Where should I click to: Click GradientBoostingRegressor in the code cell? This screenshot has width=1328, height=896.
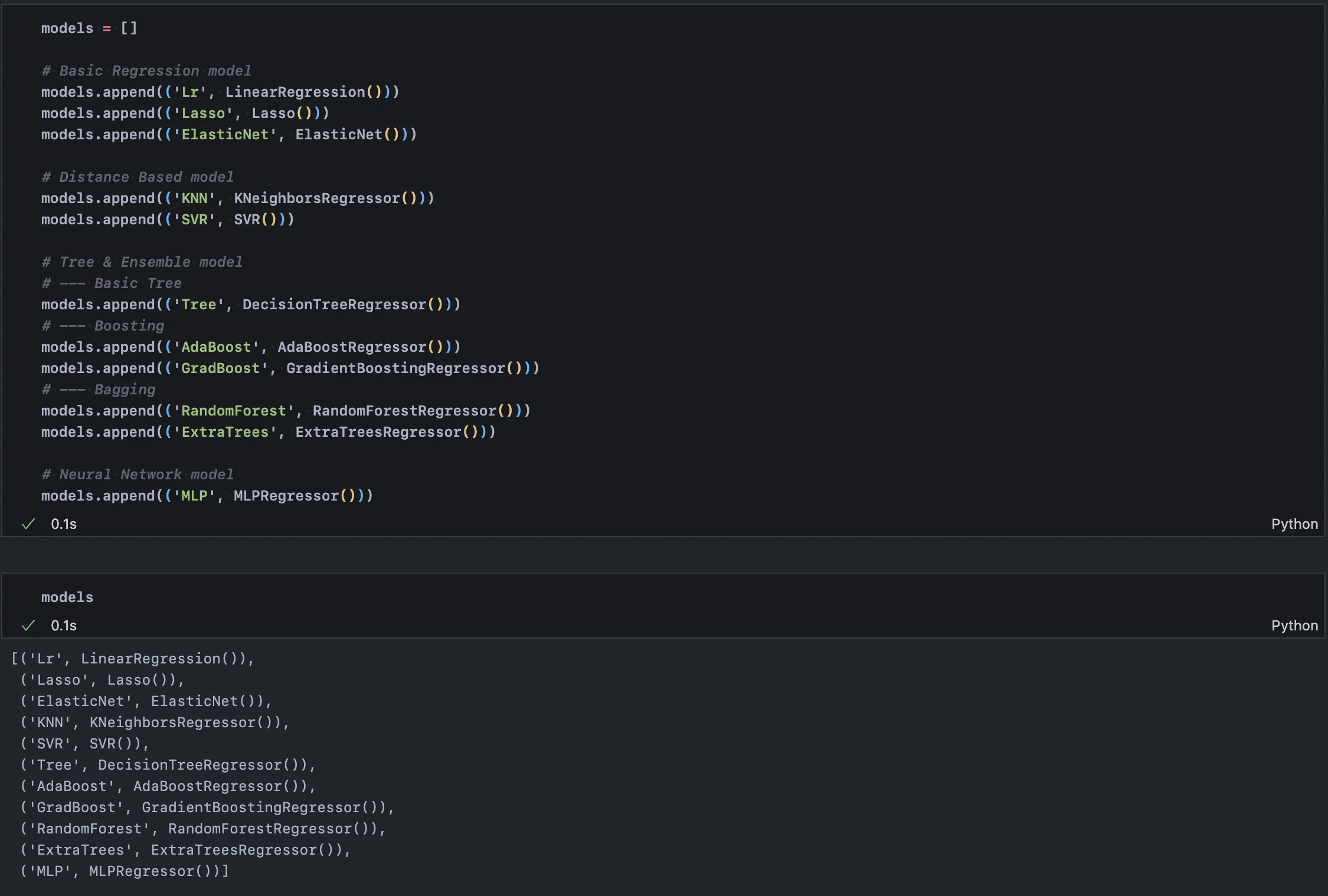pos(395,368)
